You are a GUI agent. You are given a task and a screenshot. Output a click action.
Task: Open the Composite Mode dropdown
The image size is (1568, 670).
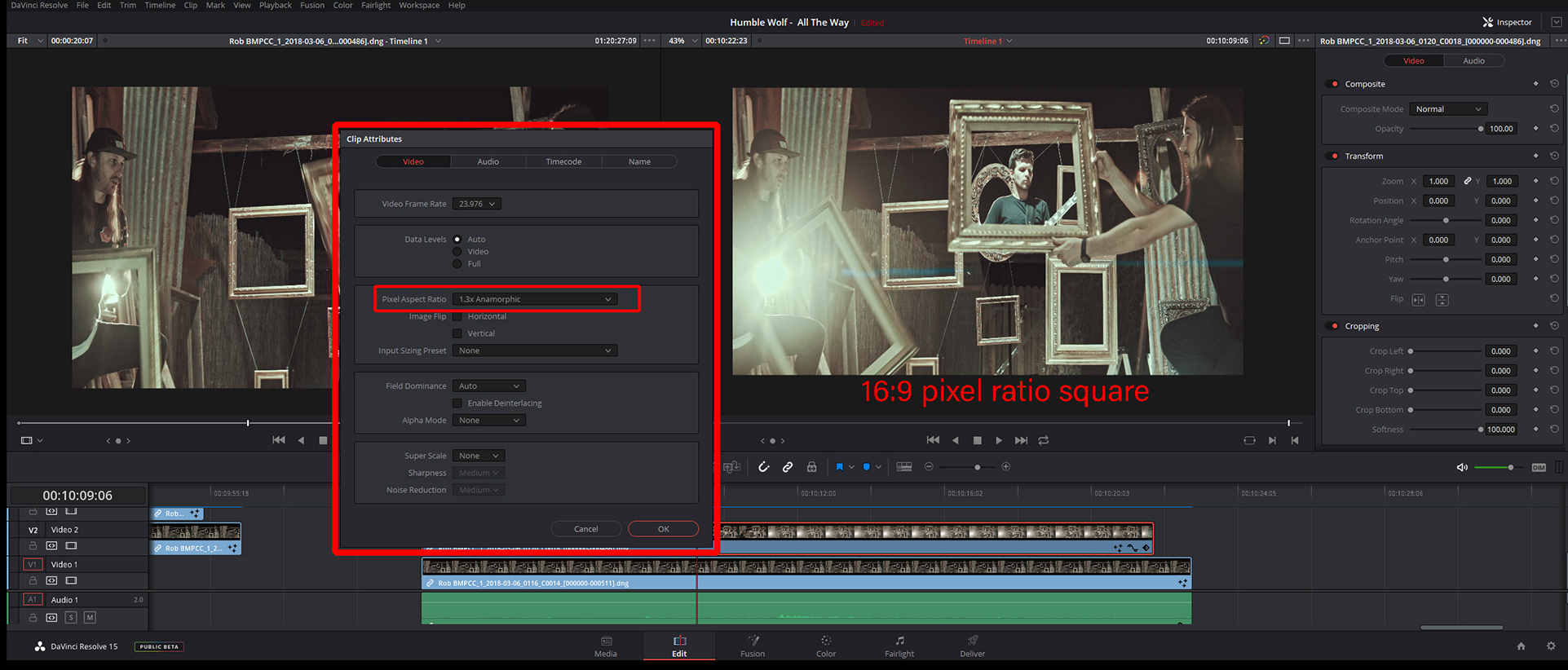1448,109
